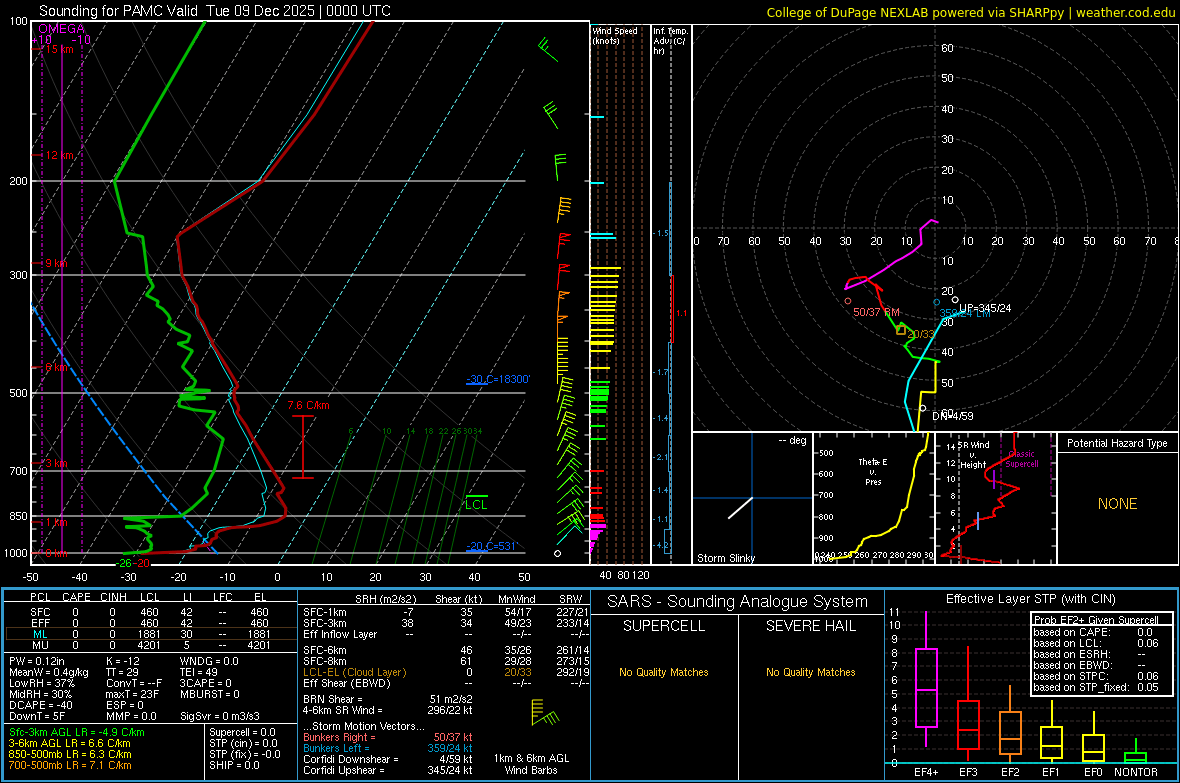
Task: Click the 12 km height marker
Action: 59,155
